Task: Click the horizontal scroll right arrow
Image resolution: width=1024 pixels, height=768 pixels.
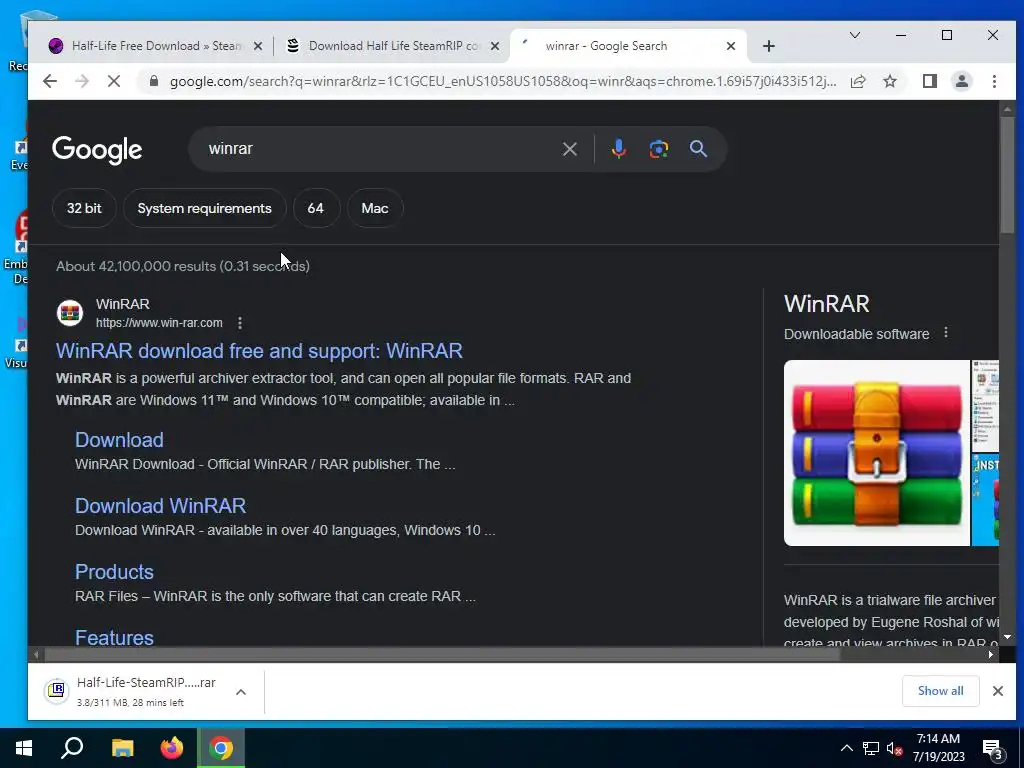Action: tap(991, 654)
